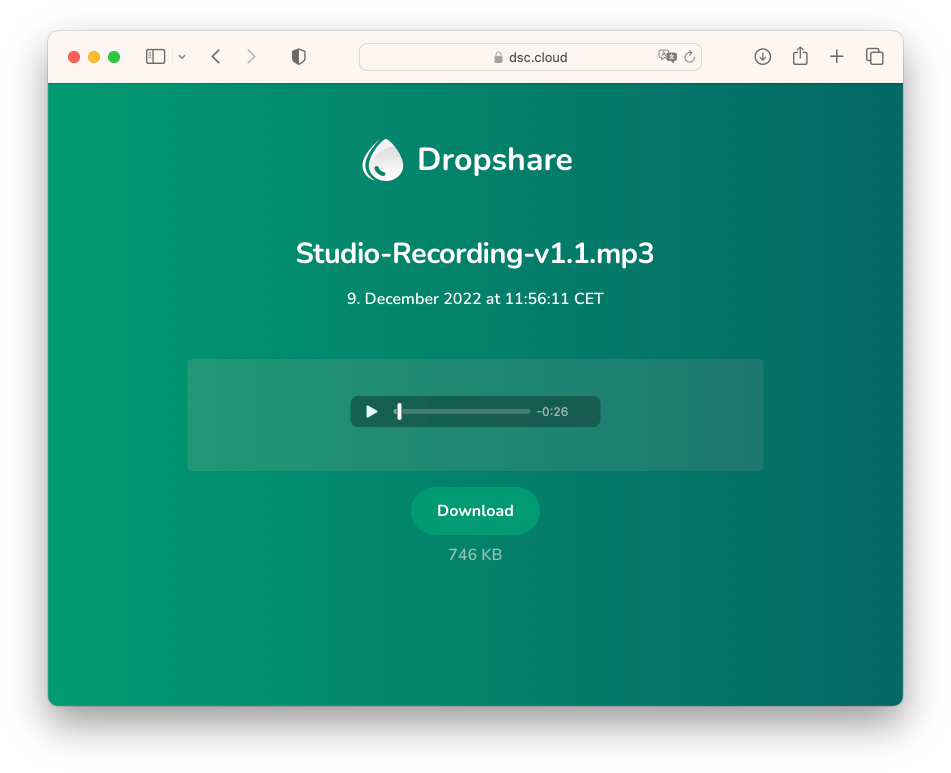The height and width of the screenshot is (773, 951).
Task: Click the privacy shield icon
Action: point(298,57)
